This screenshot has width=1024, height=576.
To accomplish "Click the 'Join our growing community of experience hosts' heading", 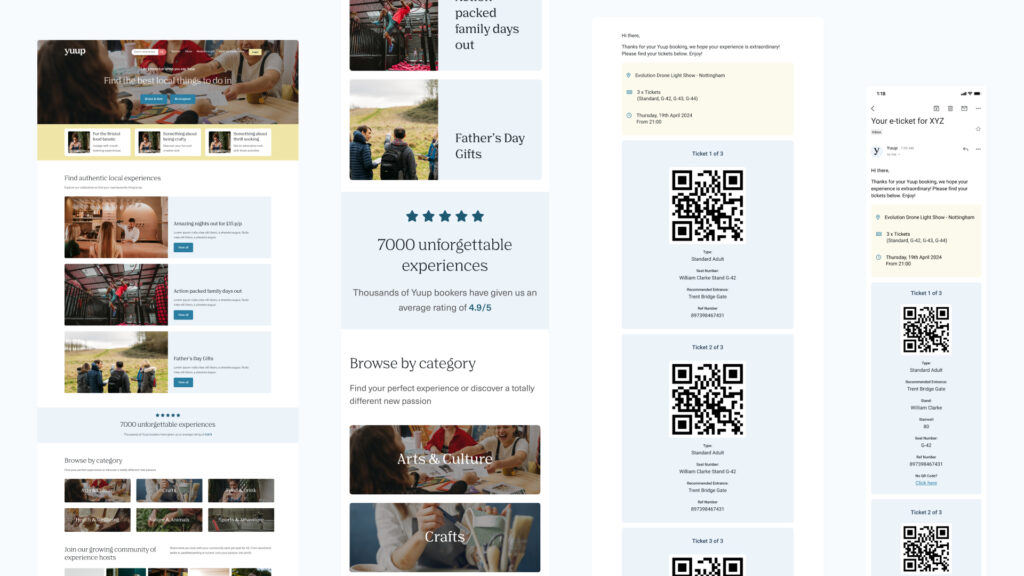I will (110, 553).
